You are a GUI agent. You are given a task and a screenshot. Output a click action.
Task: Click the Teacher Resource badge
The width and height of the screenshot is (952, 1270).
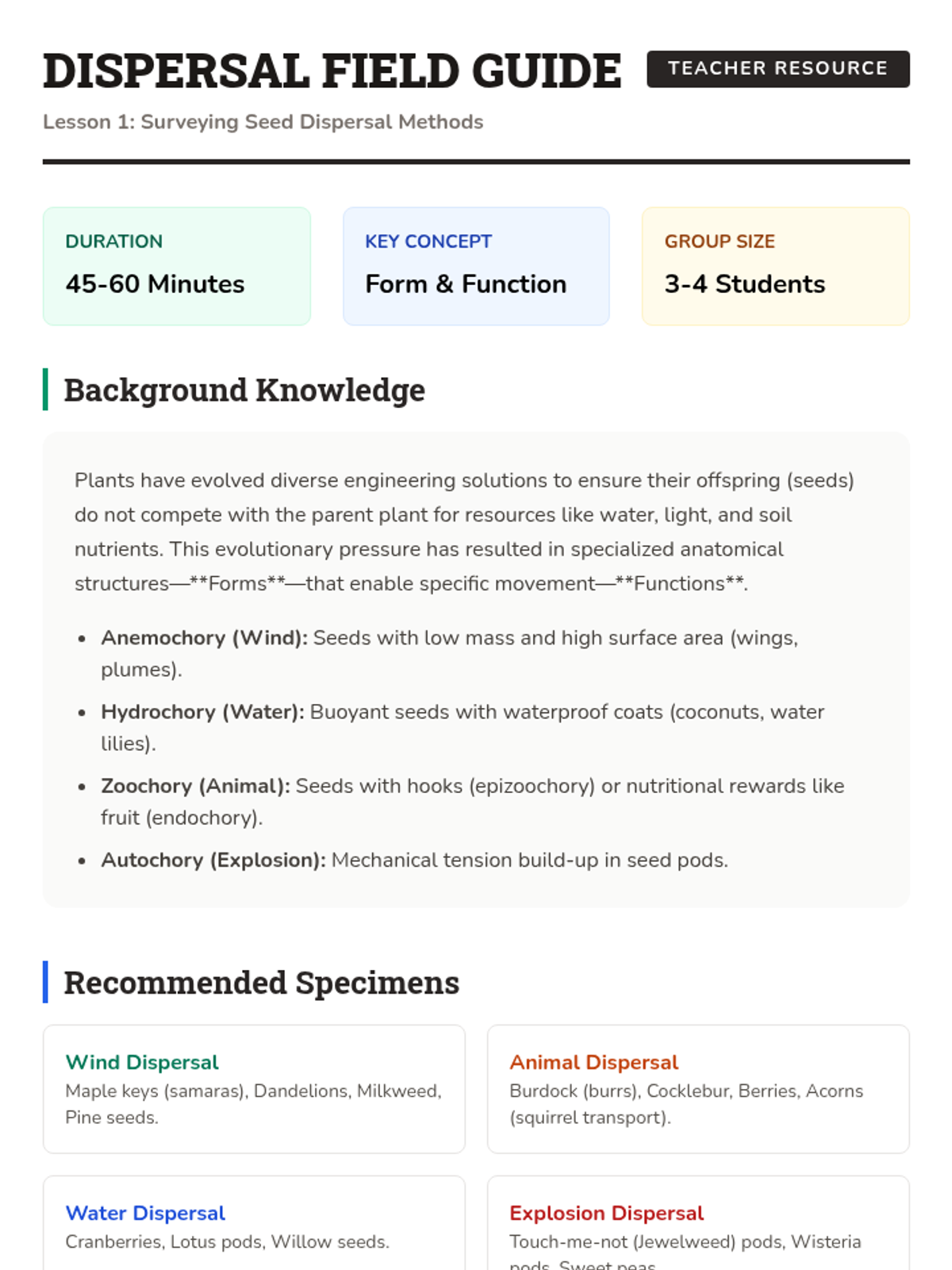(777, 69)
